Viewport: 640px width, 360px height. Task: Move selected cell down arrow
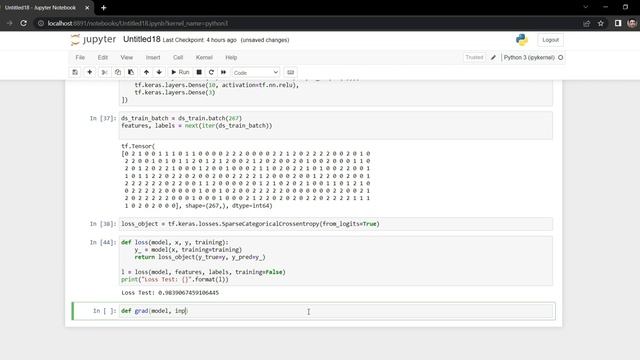[159, 72]
